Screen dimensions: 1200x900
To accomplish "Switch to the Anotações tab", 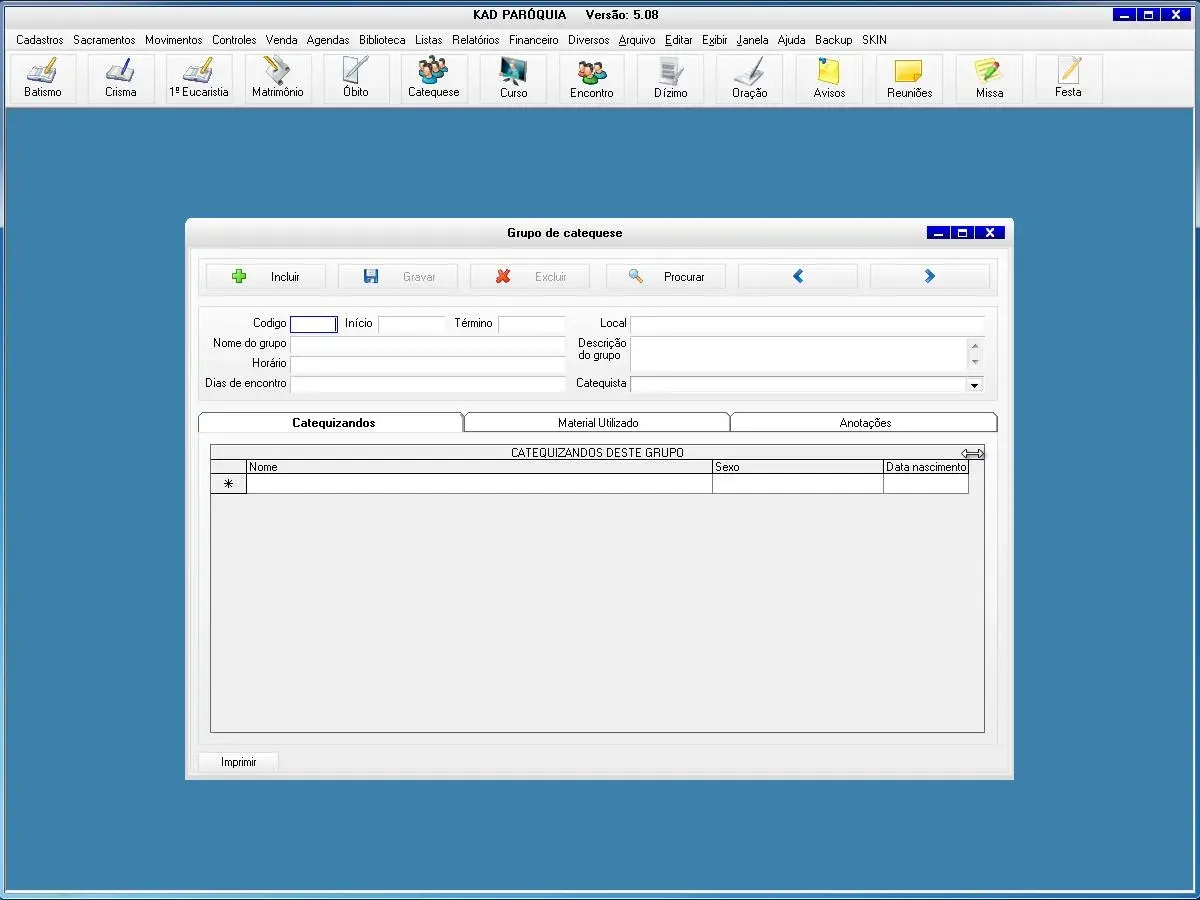I will pos(865,423).
